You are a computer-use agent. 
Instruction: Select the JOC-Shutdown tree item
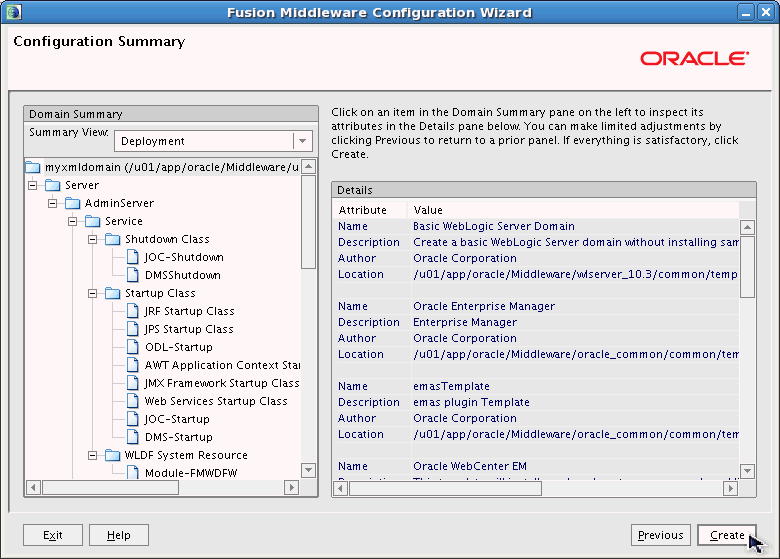click(x=184, y=257)
